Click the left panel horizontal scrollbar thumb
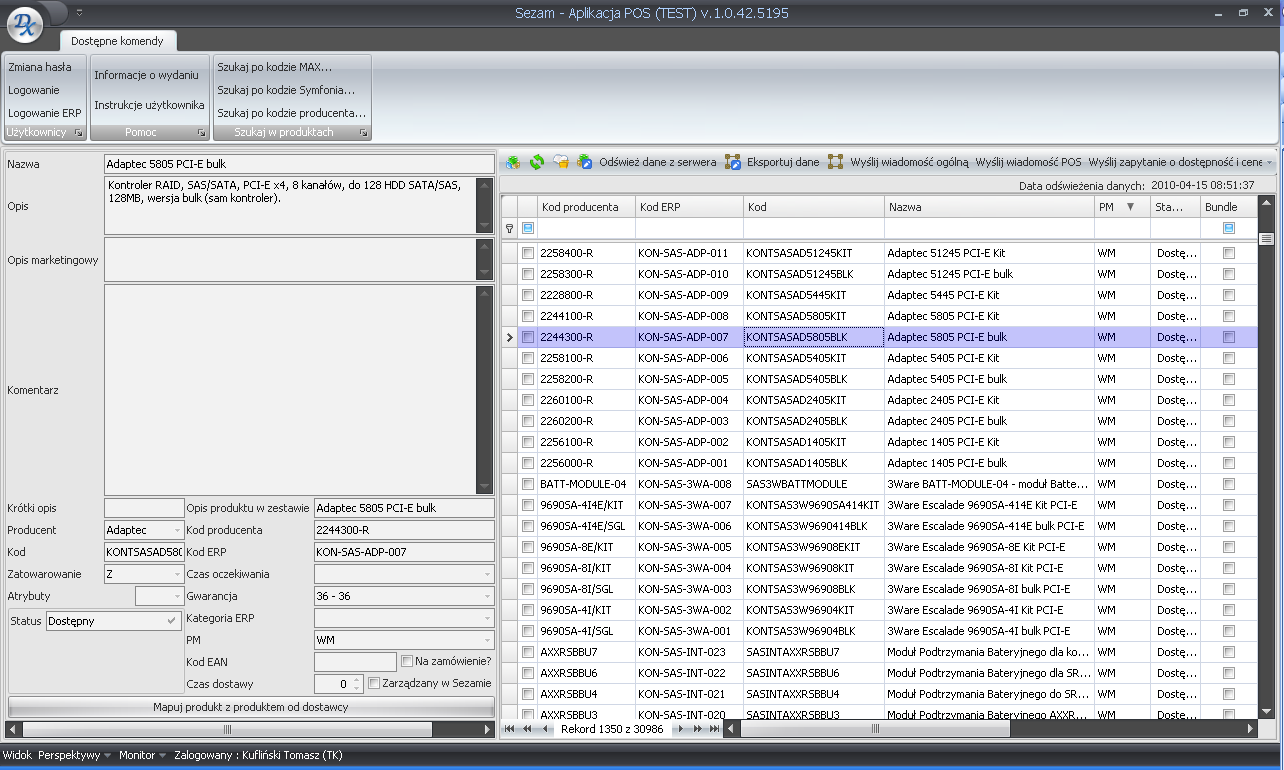This screenshot has width=1284, height=770. click(x=227, y=729)
